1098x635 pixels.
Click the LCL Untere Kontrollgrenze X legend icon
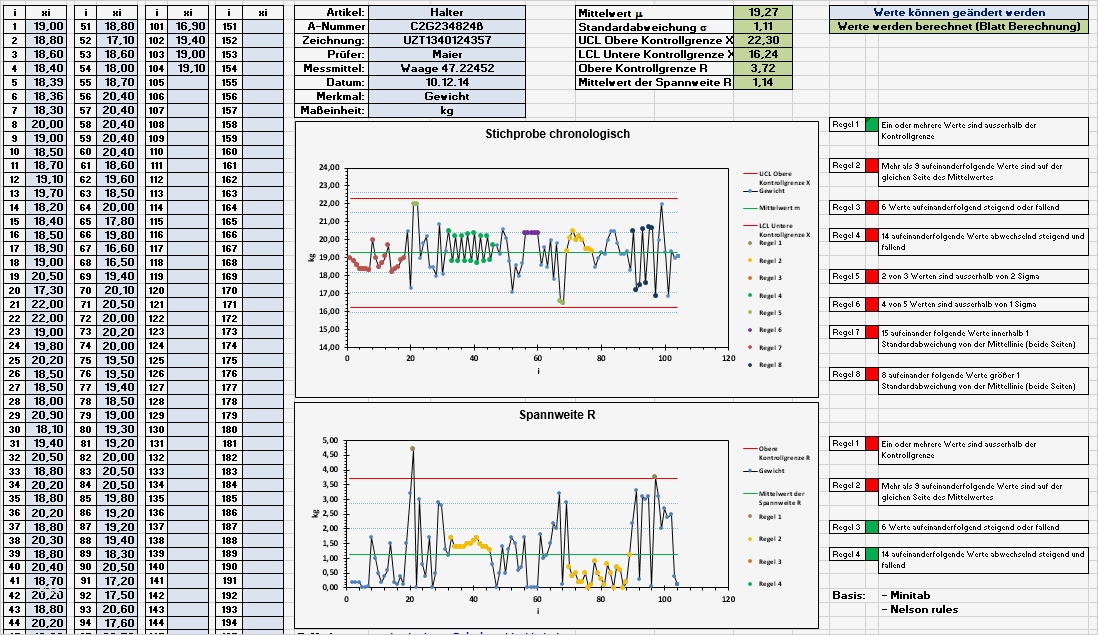pyautogui.click(x=749, y=226)
